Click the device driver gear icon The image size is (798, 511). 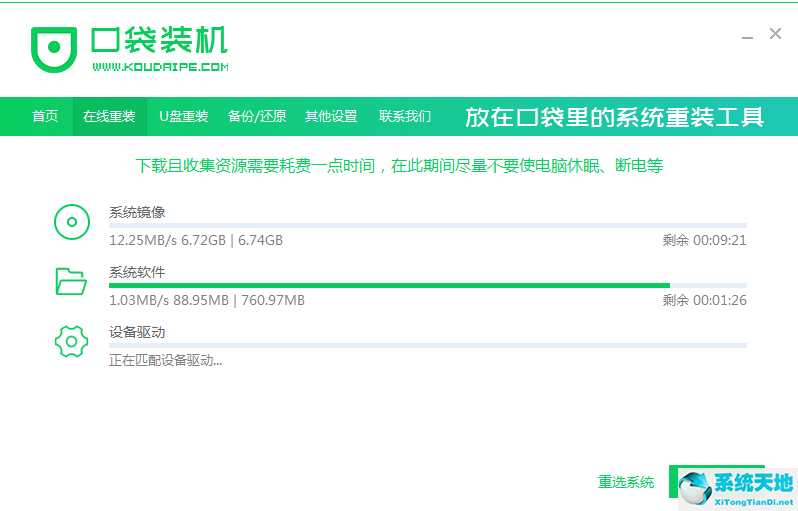(71, 341)
